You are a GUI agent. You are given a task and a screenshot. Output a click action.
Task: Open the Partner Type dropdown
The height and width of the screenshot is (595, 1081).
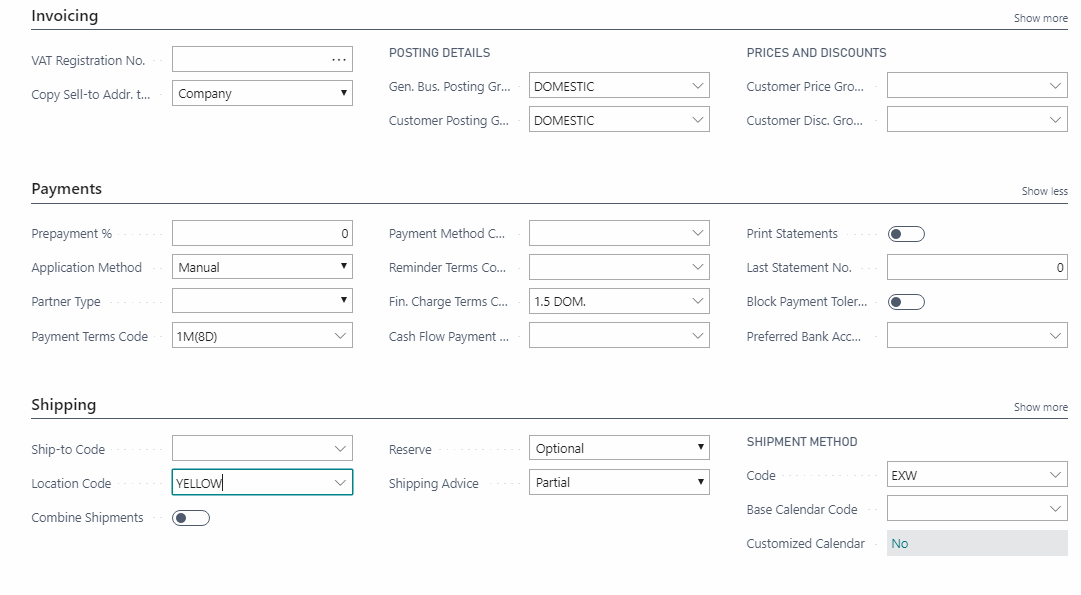(x=262, y=301)
